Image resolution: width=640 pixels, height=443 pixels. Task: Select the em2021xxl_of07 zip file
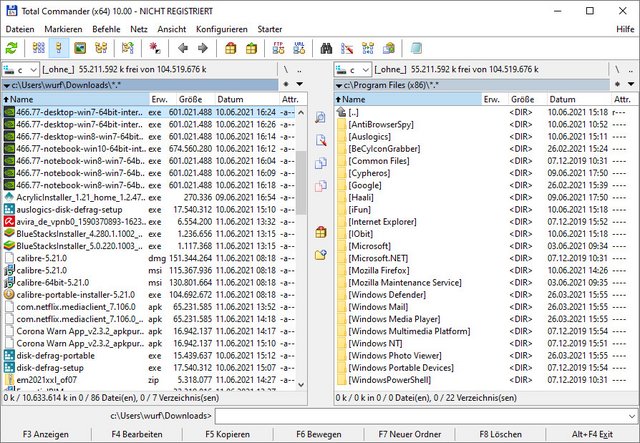pyautogui.click(x=149, y=380)
